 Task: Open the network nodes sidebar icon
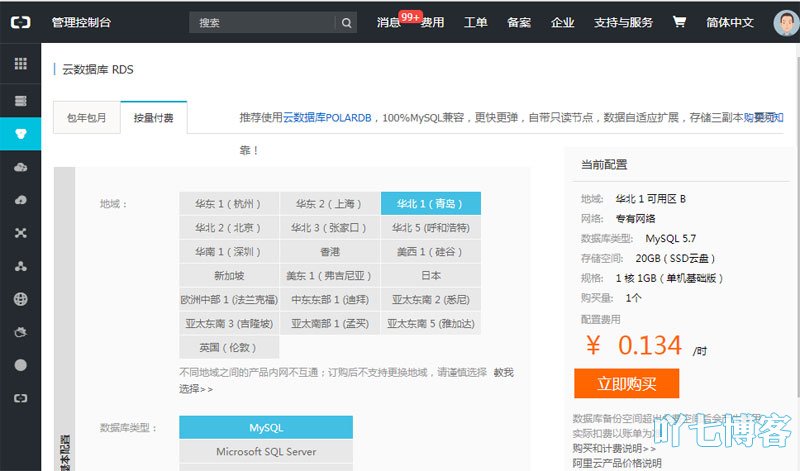point(20,233)
